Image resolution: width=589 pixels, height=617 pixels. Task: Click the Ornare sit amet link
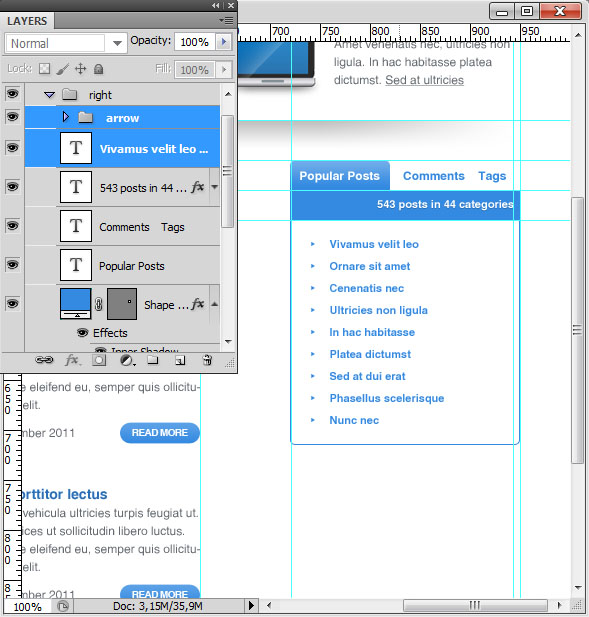pyautogui.click(x=369, y=266)
